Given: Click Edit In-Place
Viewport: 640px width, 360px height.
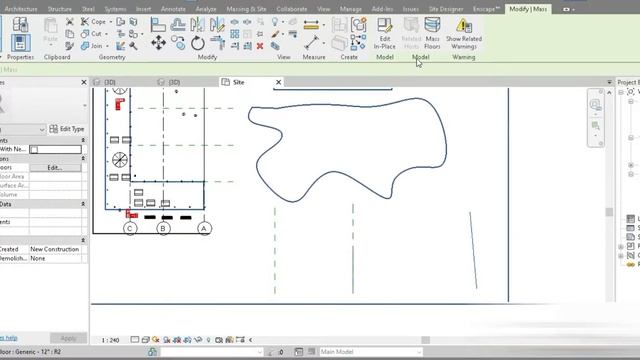Looking at the screenshot, I should coord(384,33).
